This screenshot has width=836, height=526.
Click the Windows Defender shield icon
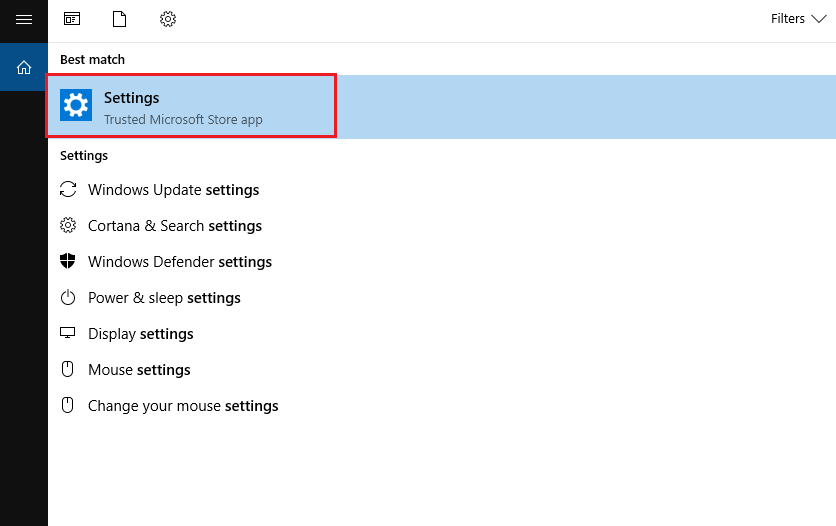(x=68, y=261)
